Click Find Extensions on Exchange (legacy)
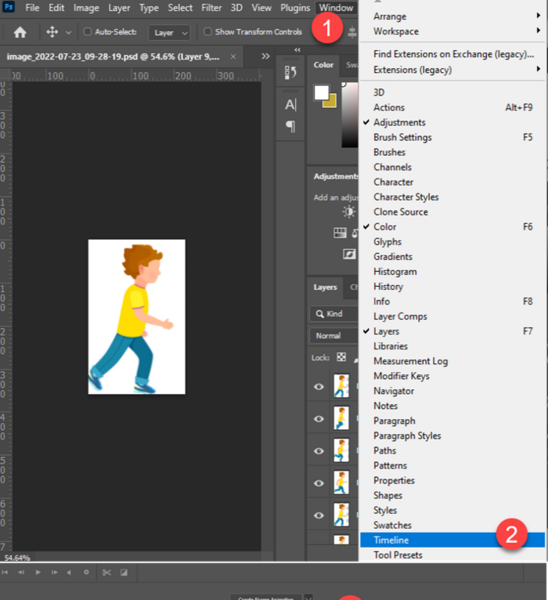548x600 pixels. [x=452, y=54]
